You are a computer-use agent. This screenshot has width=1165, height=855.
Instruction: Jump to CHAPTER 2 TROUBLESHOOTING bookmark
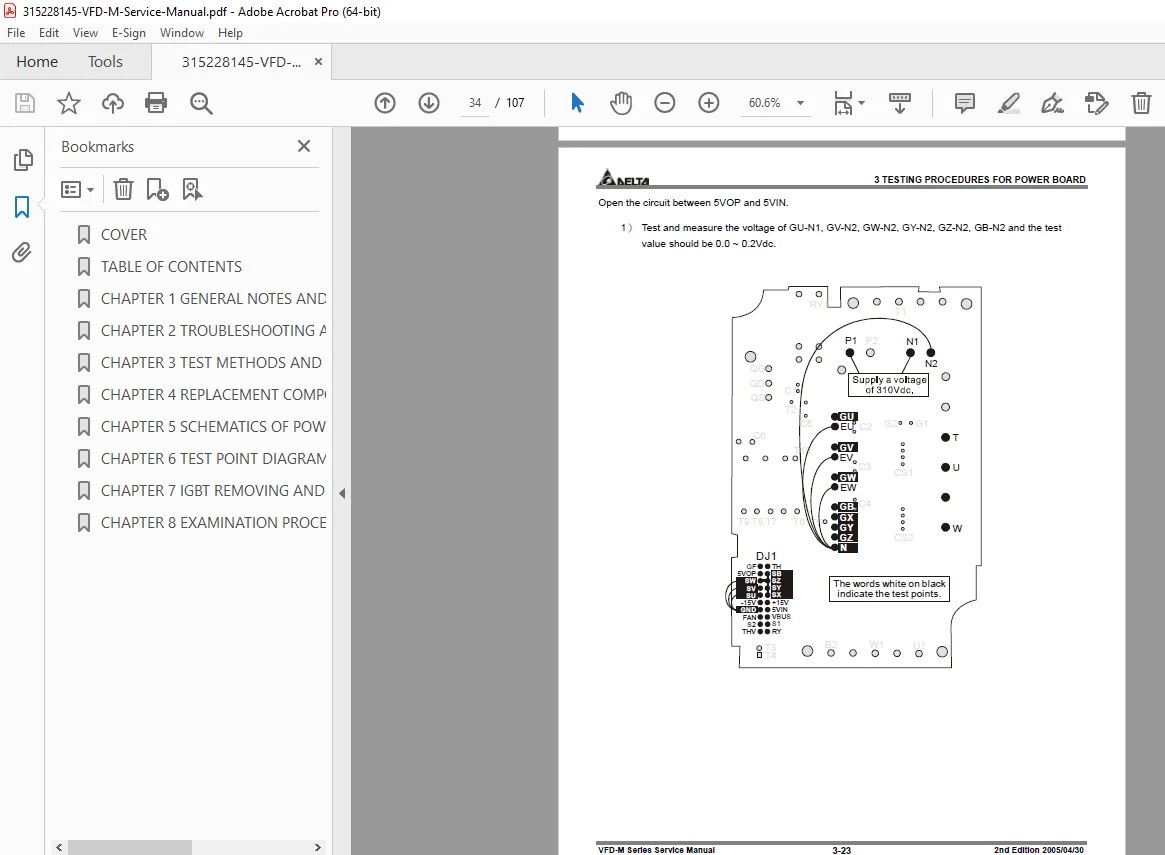(x=213, y=331)
